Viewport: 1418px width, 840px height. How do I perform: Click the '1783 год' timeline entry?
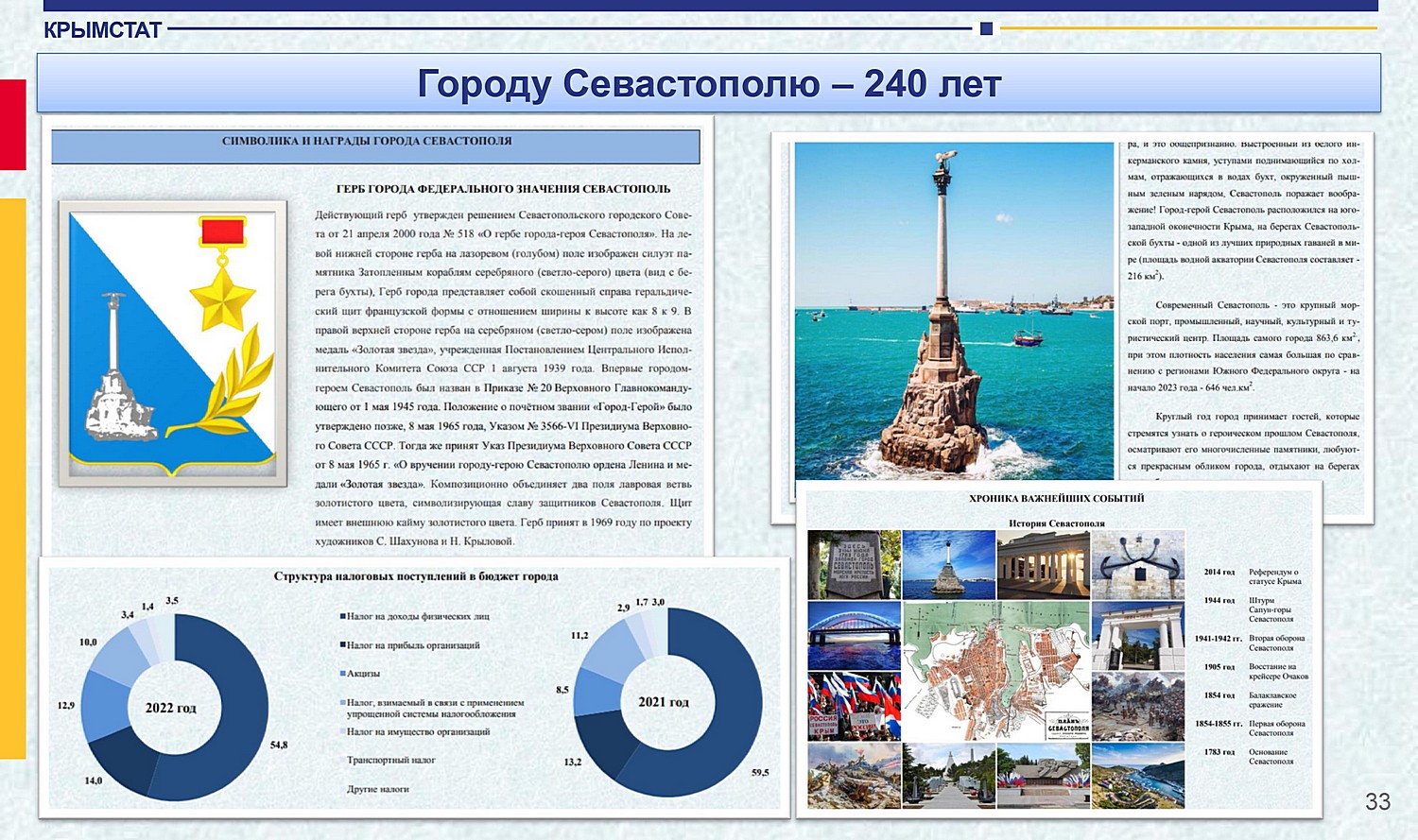(x=1219, y=752)
